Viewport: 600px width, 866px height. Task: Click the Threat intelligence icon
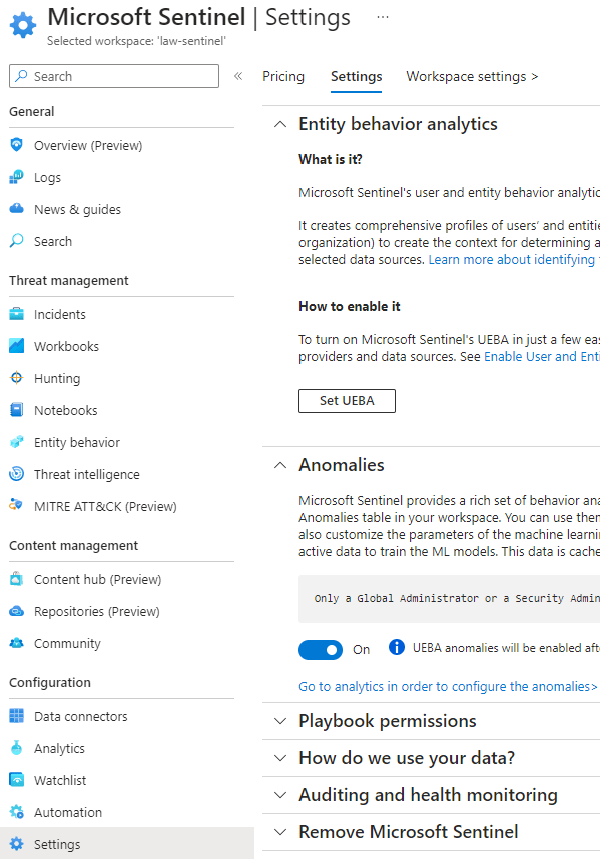(x=16, y=474)
